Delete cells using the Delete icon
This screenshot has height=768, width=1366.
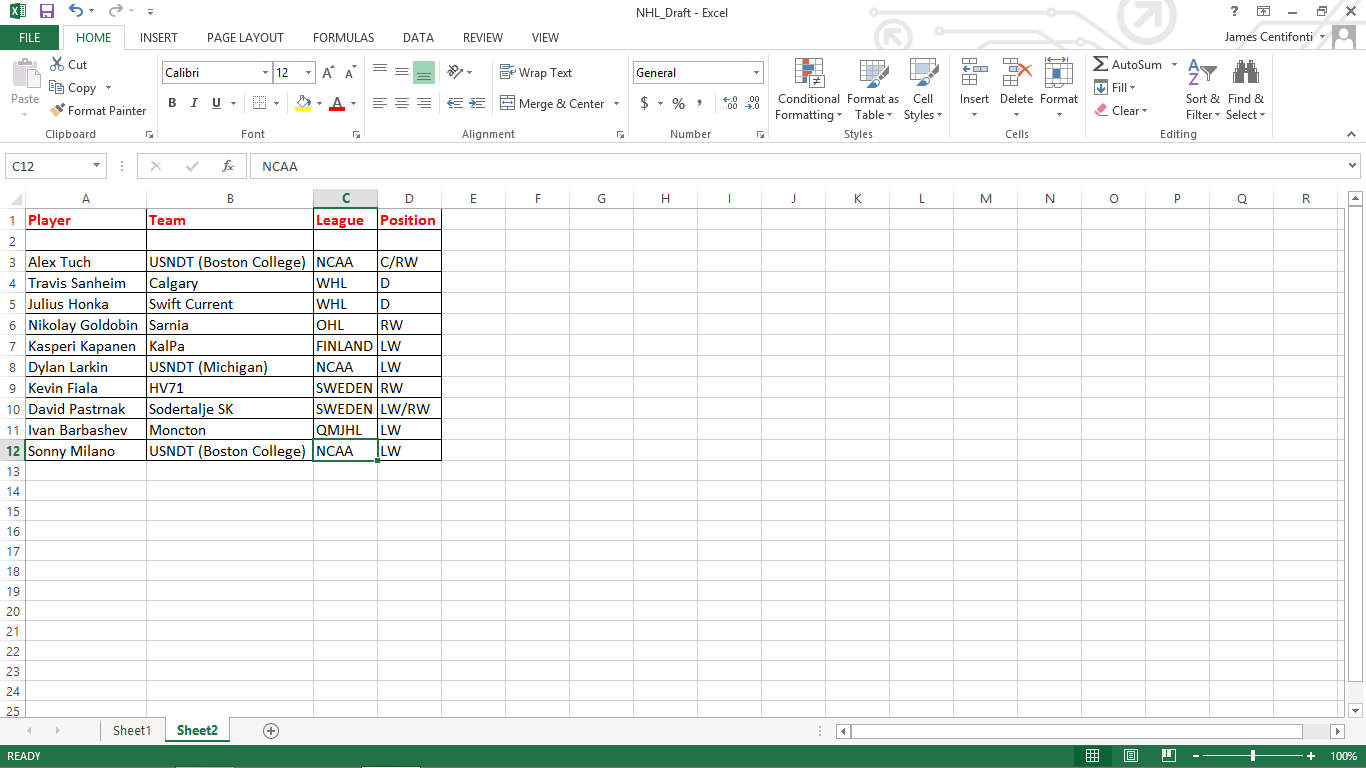point(1016,73)
